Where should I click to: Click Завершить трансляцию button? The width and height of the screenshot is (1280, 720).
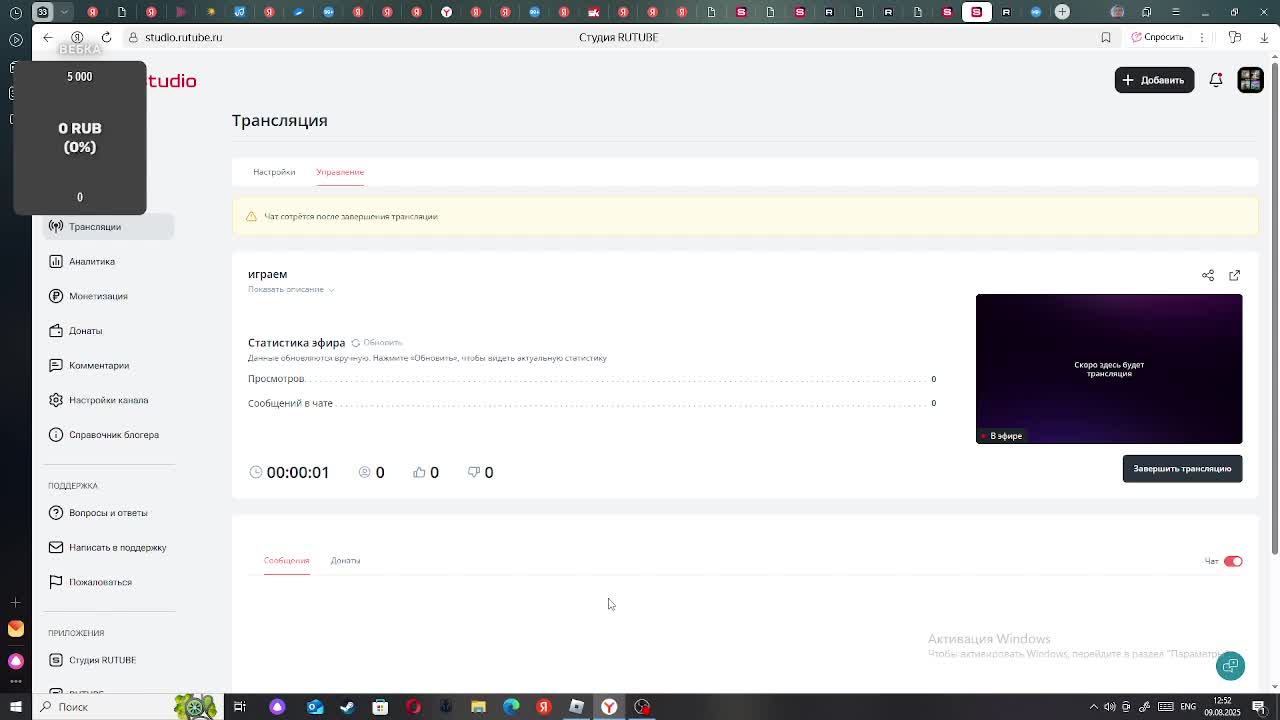point(1182,469)
